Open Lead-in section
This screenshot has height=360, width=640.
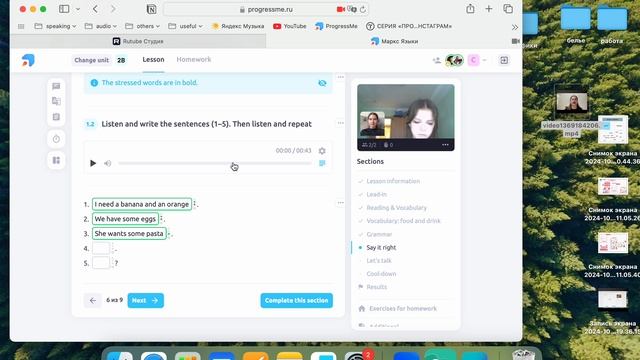pyautogui.click(x=376, y=195)
